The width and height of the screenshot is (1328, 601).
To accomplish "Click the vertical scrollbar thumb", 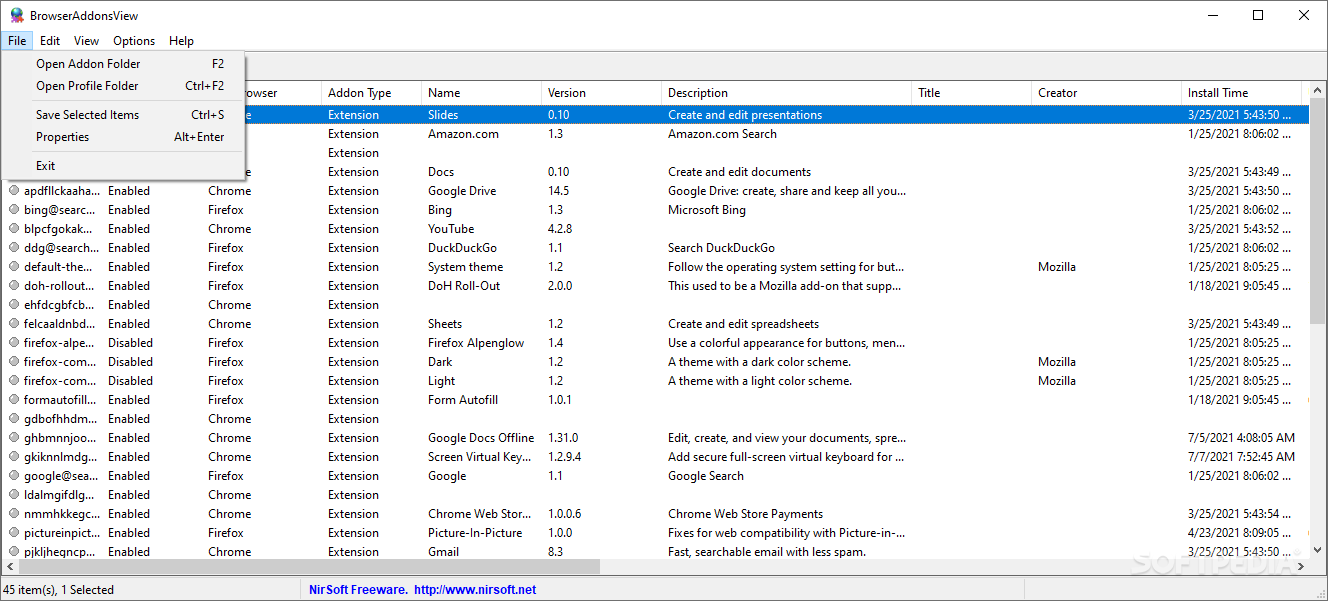I will click(x=1318, y=212).
